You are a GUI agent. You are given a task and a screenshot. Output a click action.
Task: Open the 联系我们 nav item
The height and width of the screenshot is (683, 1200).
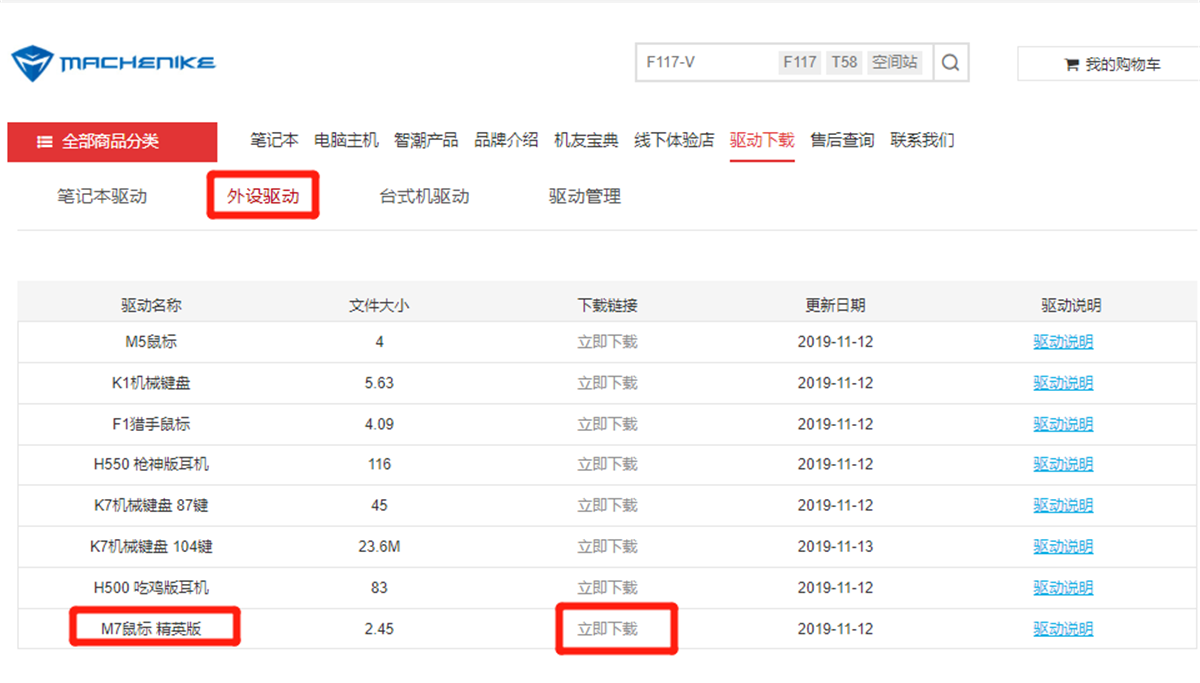point(922,140)
